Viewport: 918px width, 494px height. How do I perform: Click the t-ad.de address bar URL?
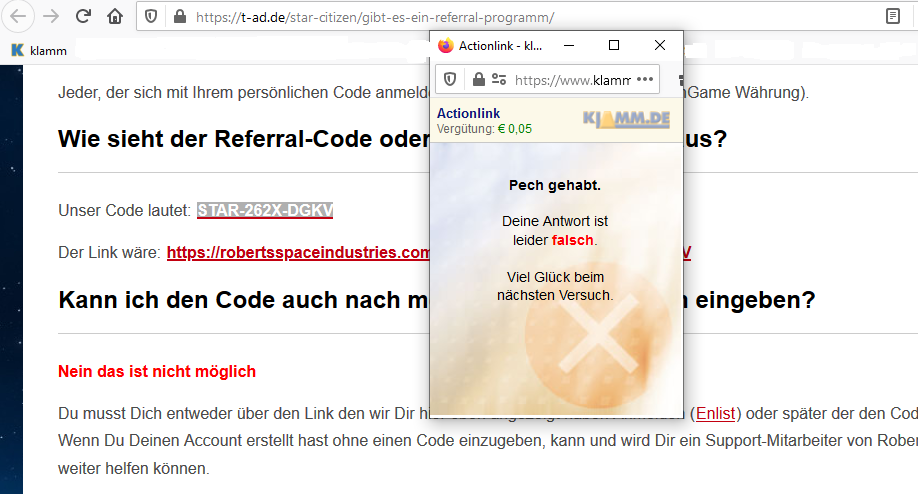[375, 17]
